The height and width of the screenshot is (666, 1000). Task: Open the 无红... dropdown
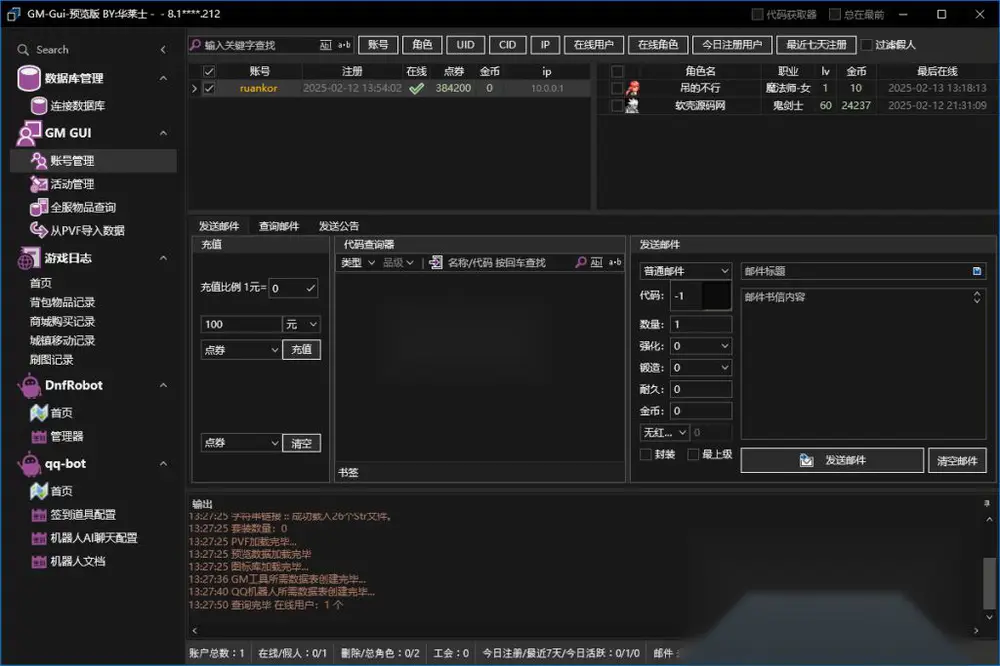[664, 433]
